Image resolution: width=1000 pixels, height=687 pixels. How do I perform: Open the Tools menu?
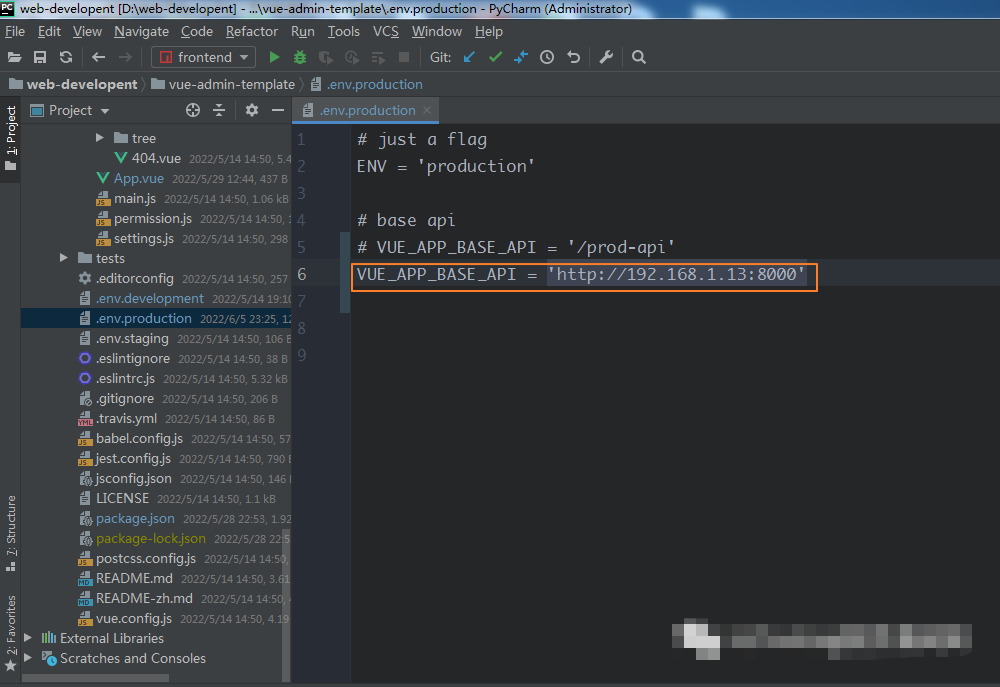[343, 31]
